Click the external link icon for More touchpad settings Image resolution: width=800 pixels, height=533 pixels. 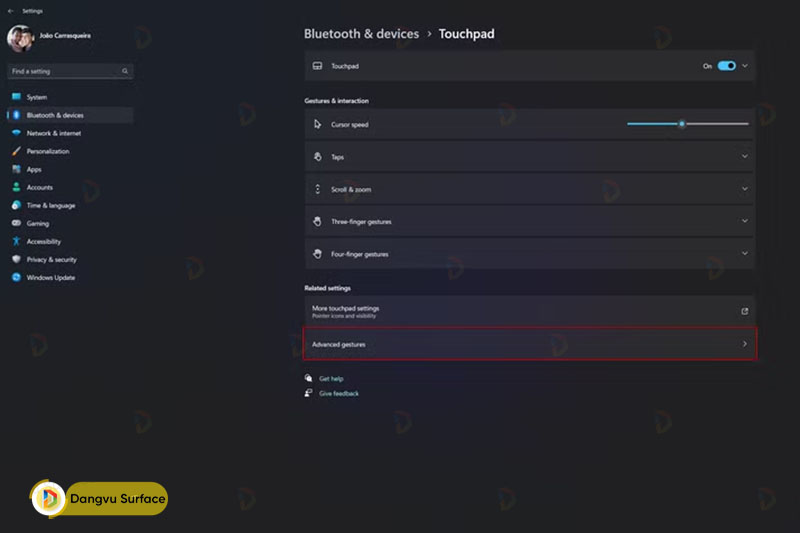(x=744, y=311)
